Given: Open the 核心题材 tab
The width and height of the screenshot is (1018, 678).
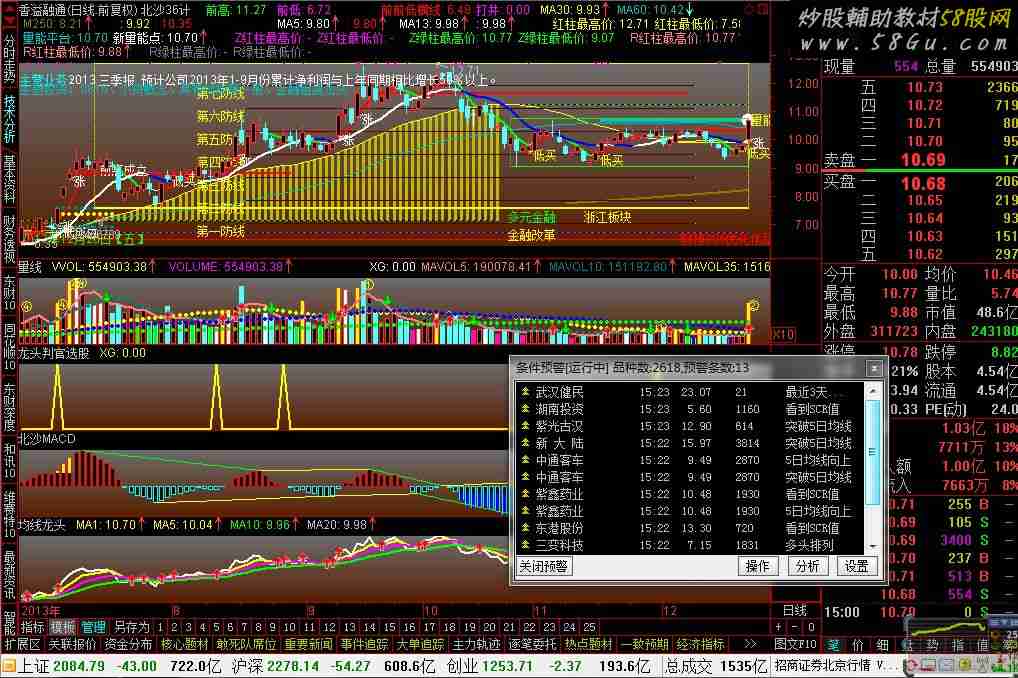Looking at the screenshot, I should (x=184, y=644).
